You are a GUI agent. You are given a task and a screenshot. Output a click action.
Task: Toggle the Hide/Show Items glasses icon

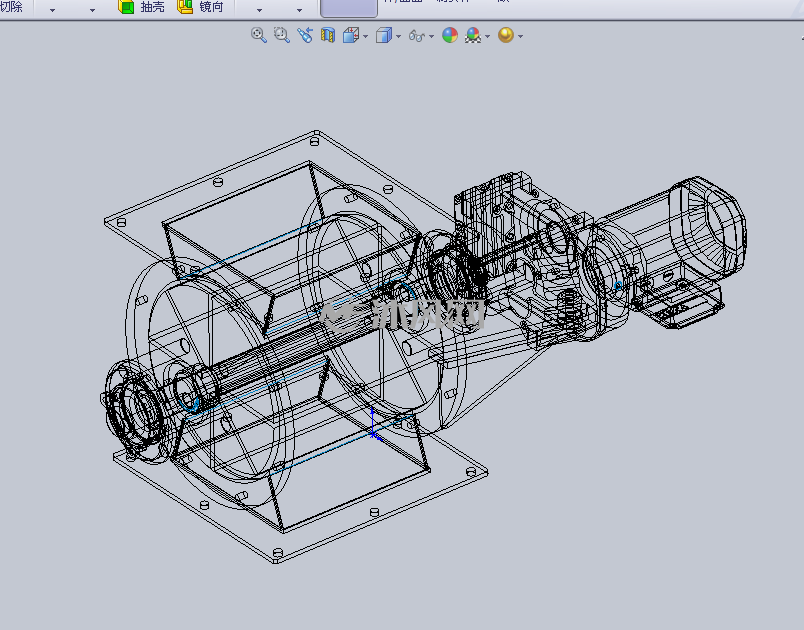click(x=416, y=36)
